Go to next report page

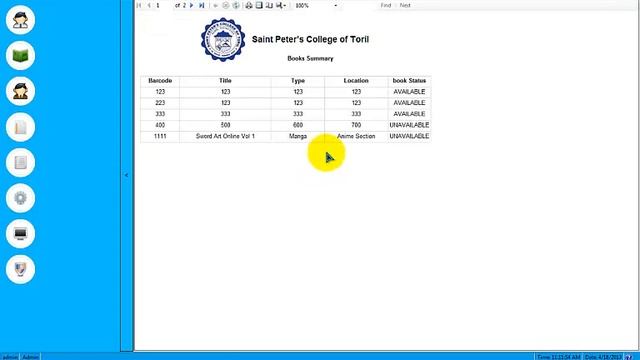point(191,5)
